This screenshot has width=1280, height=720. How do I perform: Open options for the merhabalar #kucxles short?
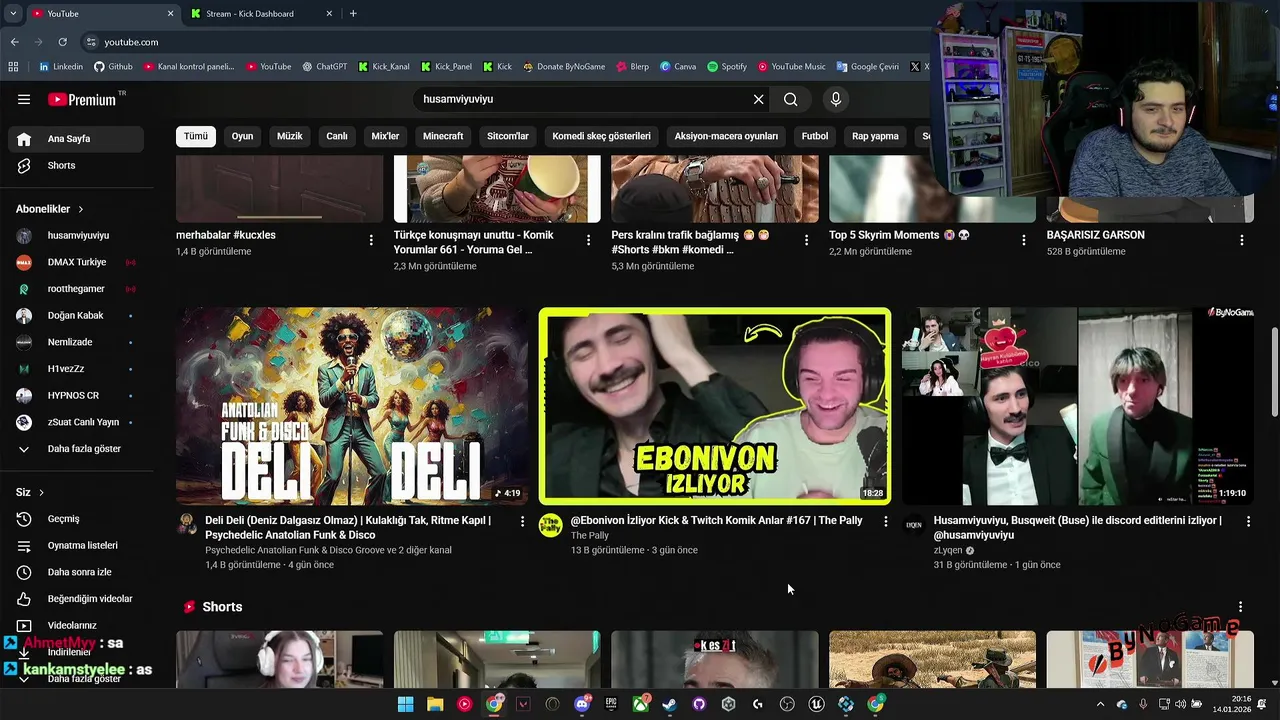pos(371,240)
